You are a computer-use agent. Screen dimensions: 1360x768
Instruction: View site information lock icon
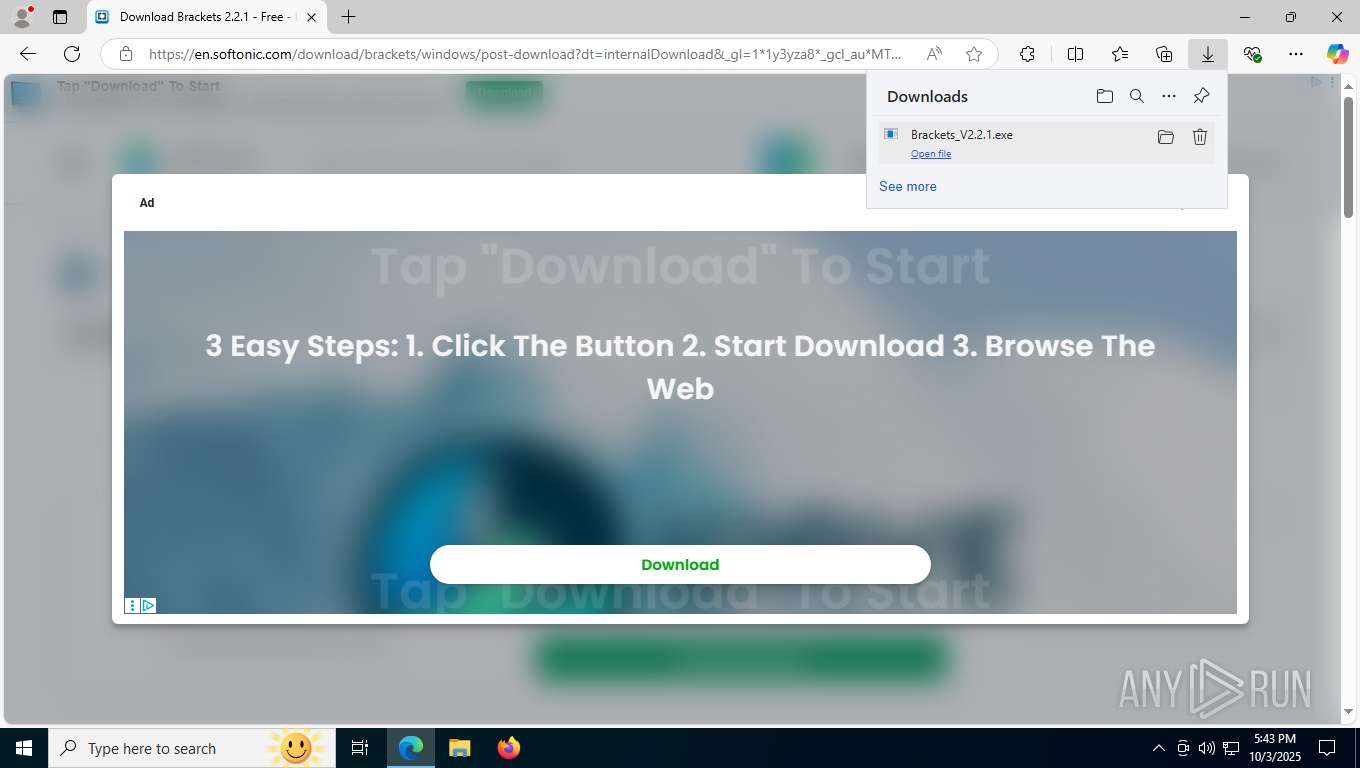pyautogui.click(x=126, y=54)
